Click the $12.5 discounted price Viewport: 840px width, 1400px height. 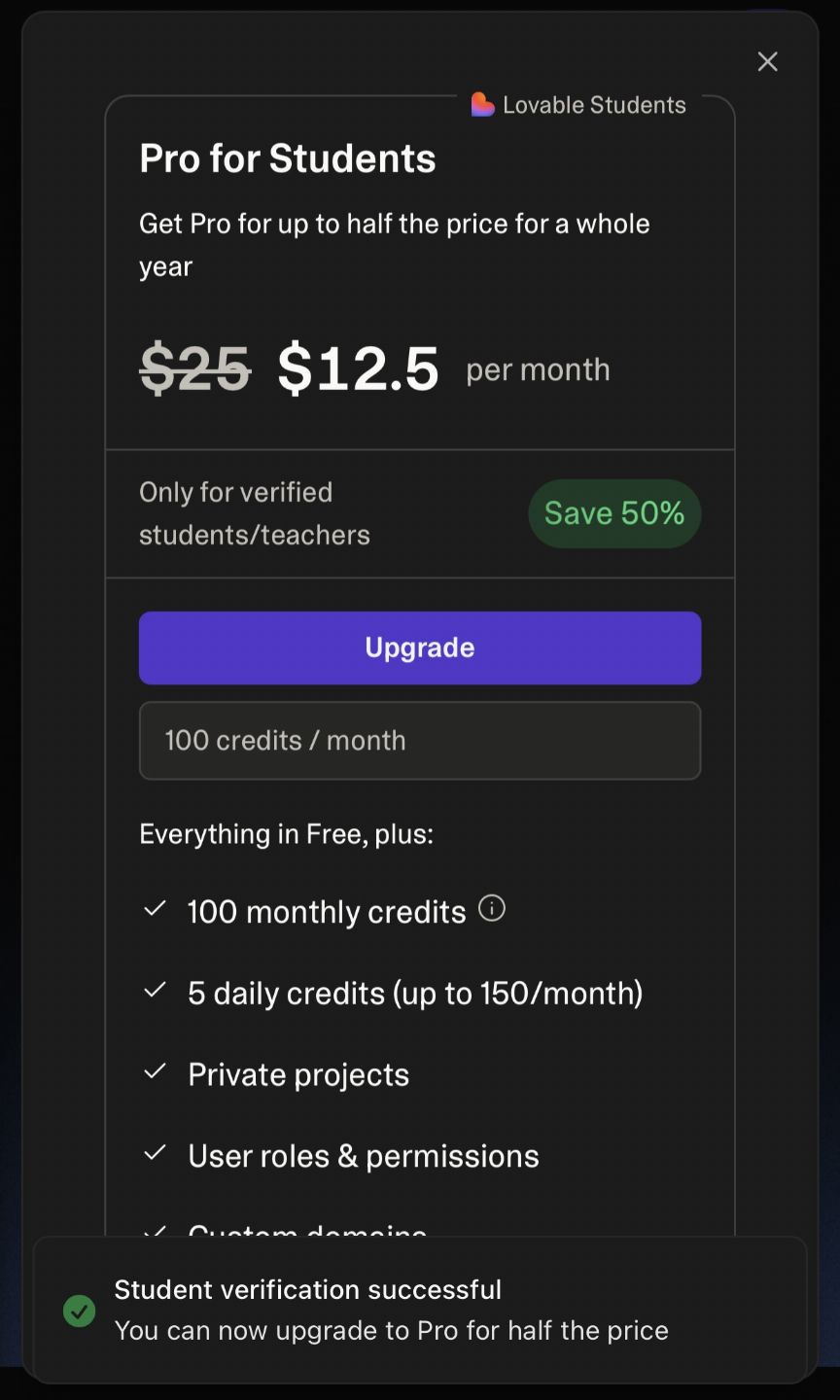359,368
